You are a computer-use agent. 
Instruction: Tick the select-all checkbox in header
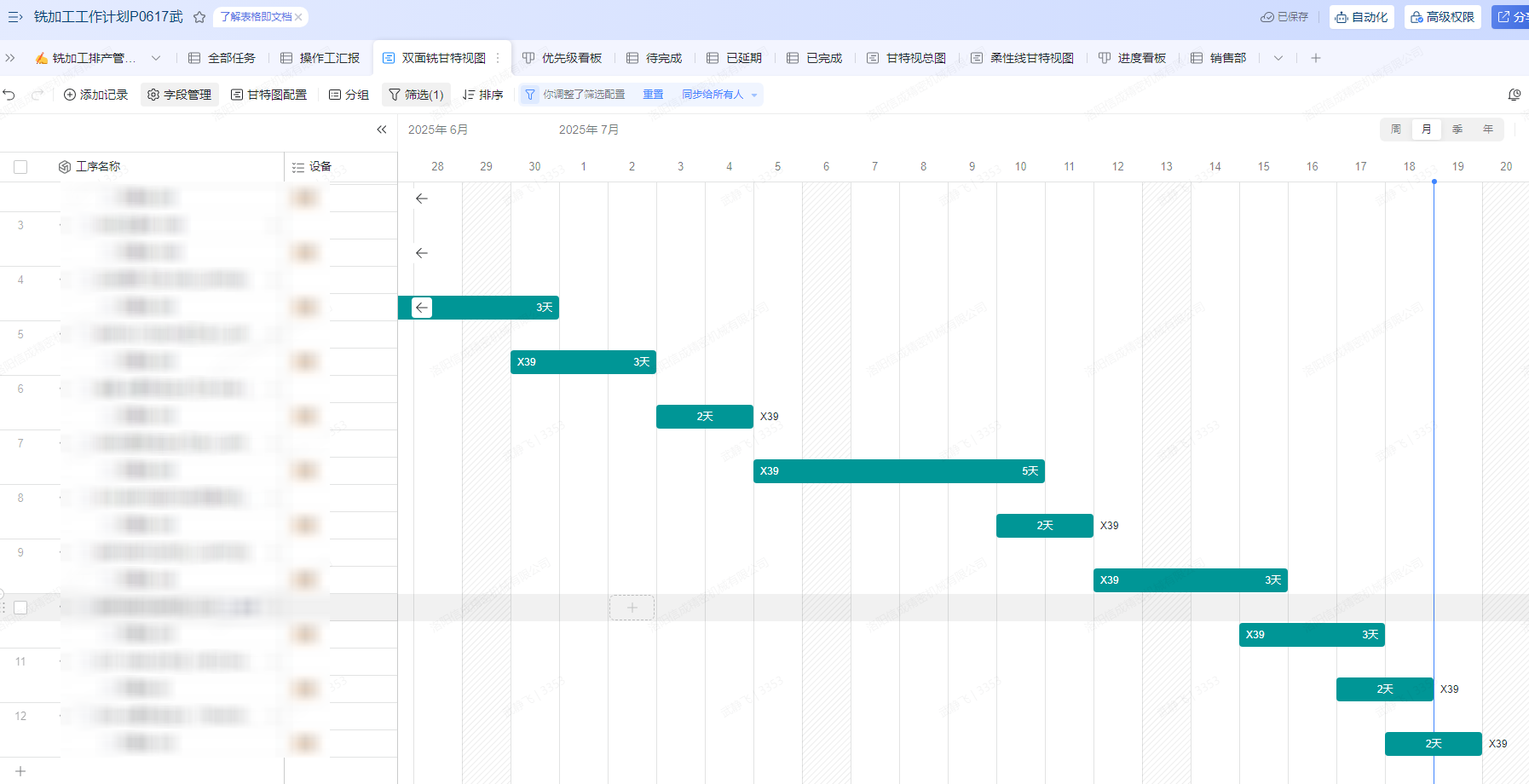coord(20,167)
